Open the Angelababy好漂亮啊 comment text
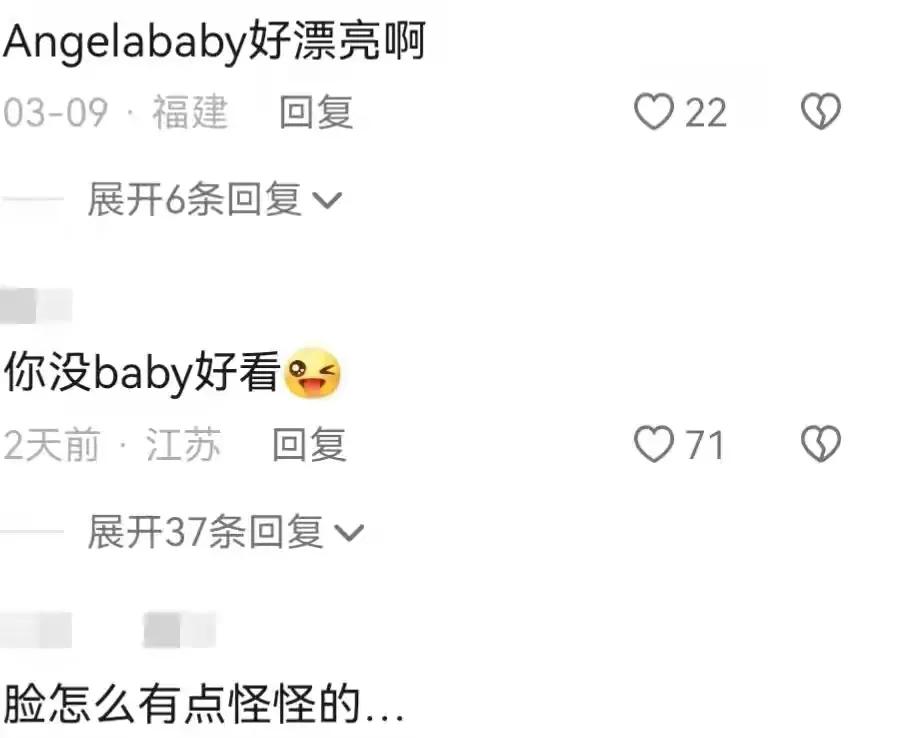 point(214,41)
